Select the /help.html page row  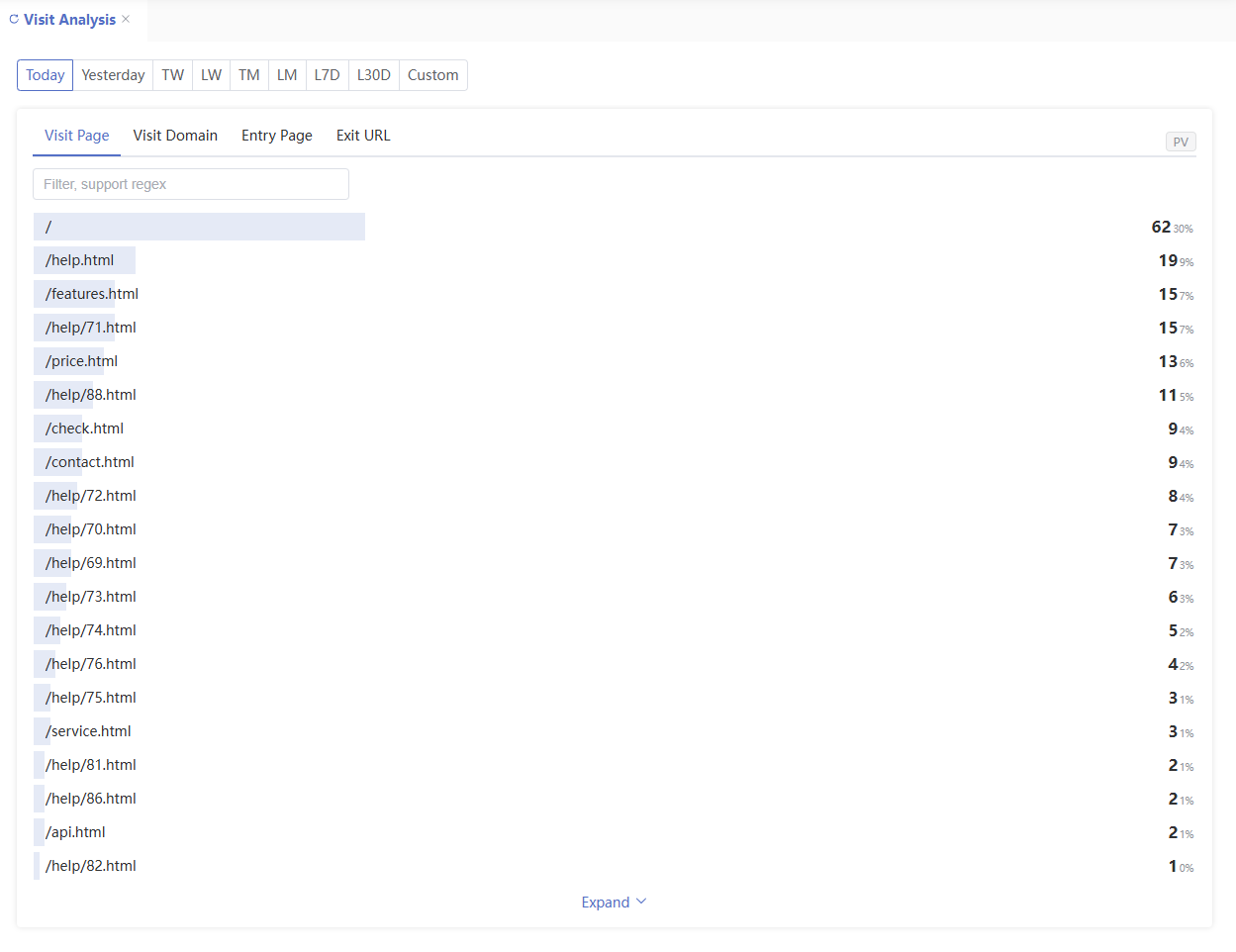[80, 260]
